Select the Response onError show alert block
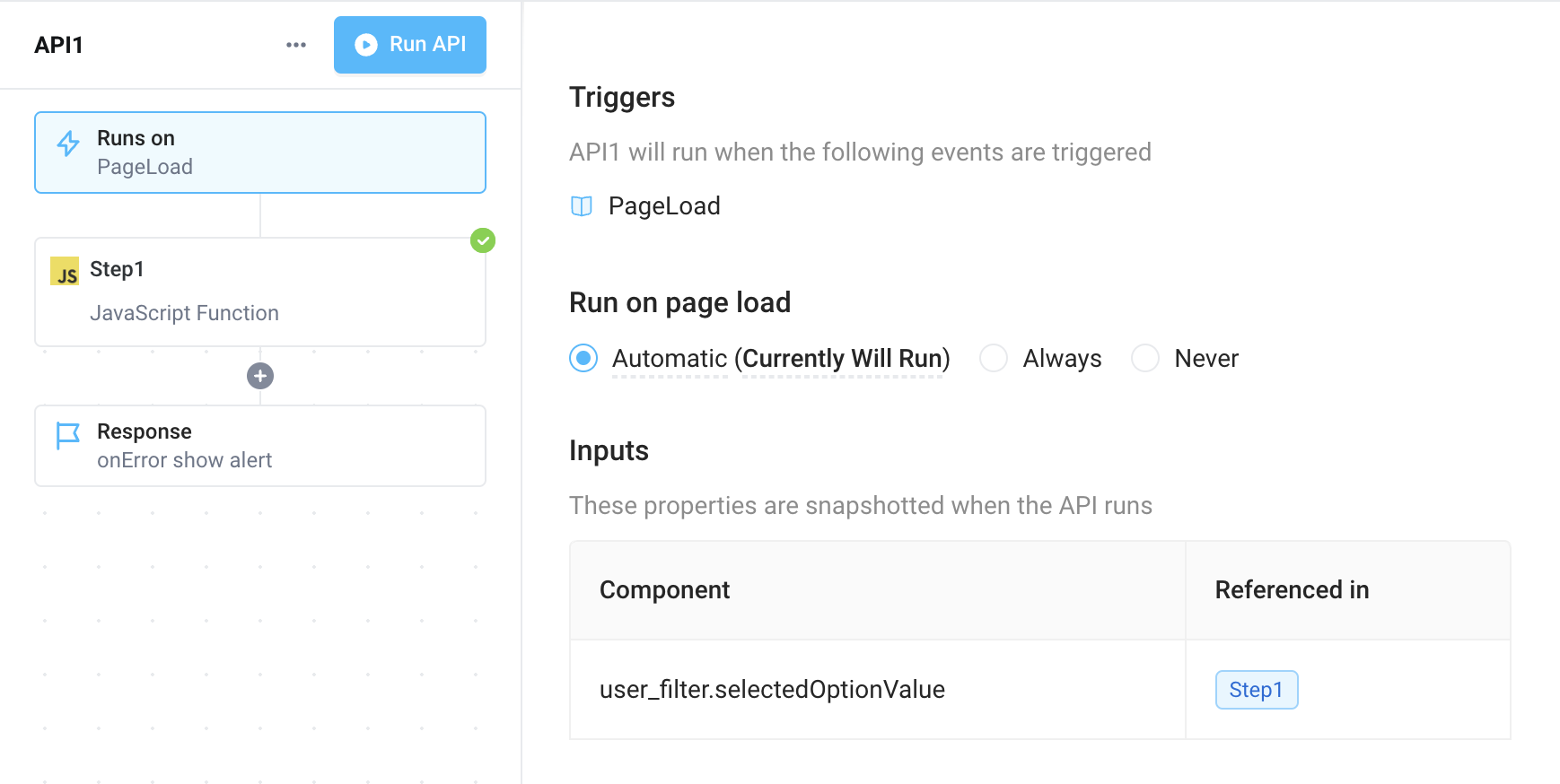Viewport: 1560px width, 784px height. tap(259, 446)
